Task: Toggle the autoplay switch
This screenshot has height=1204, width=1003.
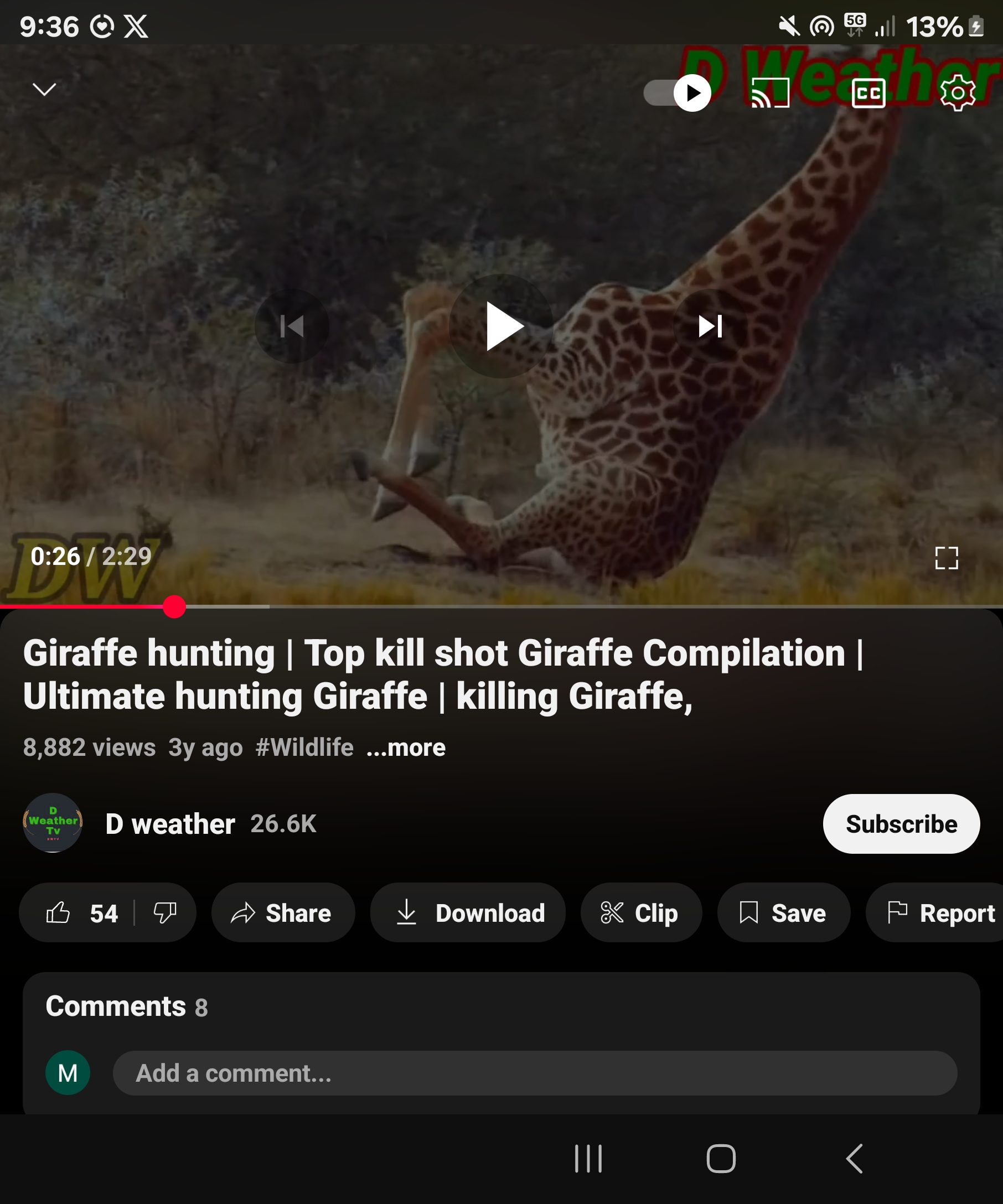Action: (678, 92)
